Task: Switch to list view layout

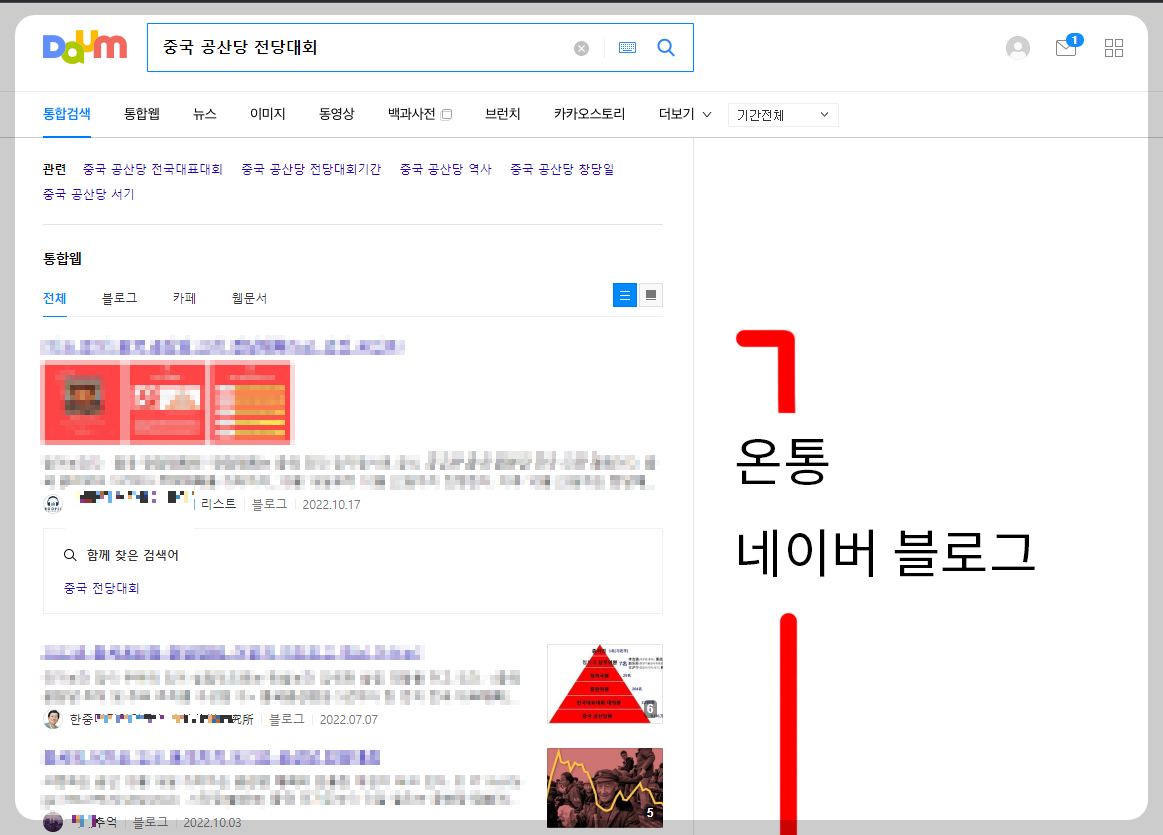Action: 625,295
